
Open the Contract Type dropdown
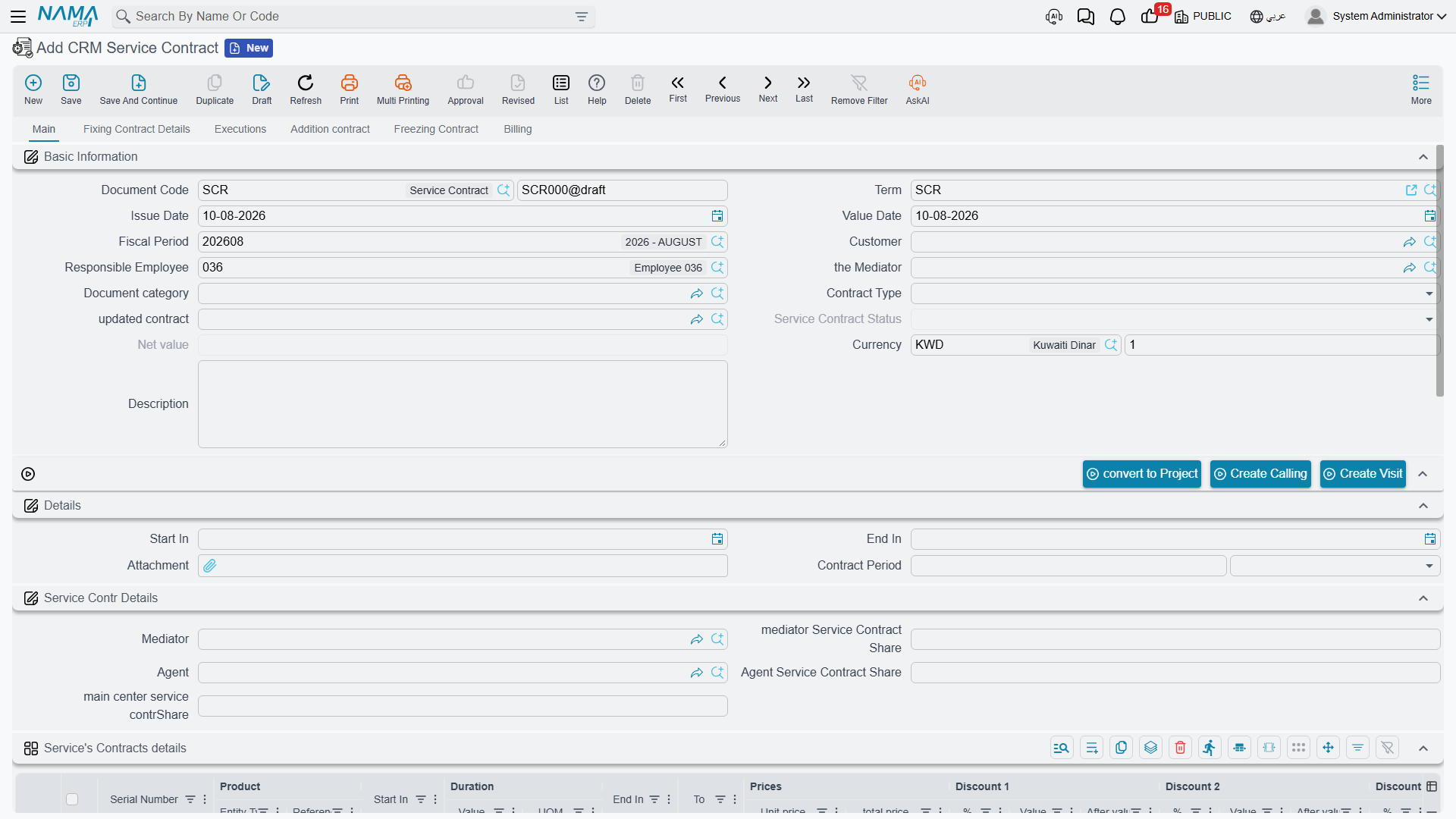1429,293
